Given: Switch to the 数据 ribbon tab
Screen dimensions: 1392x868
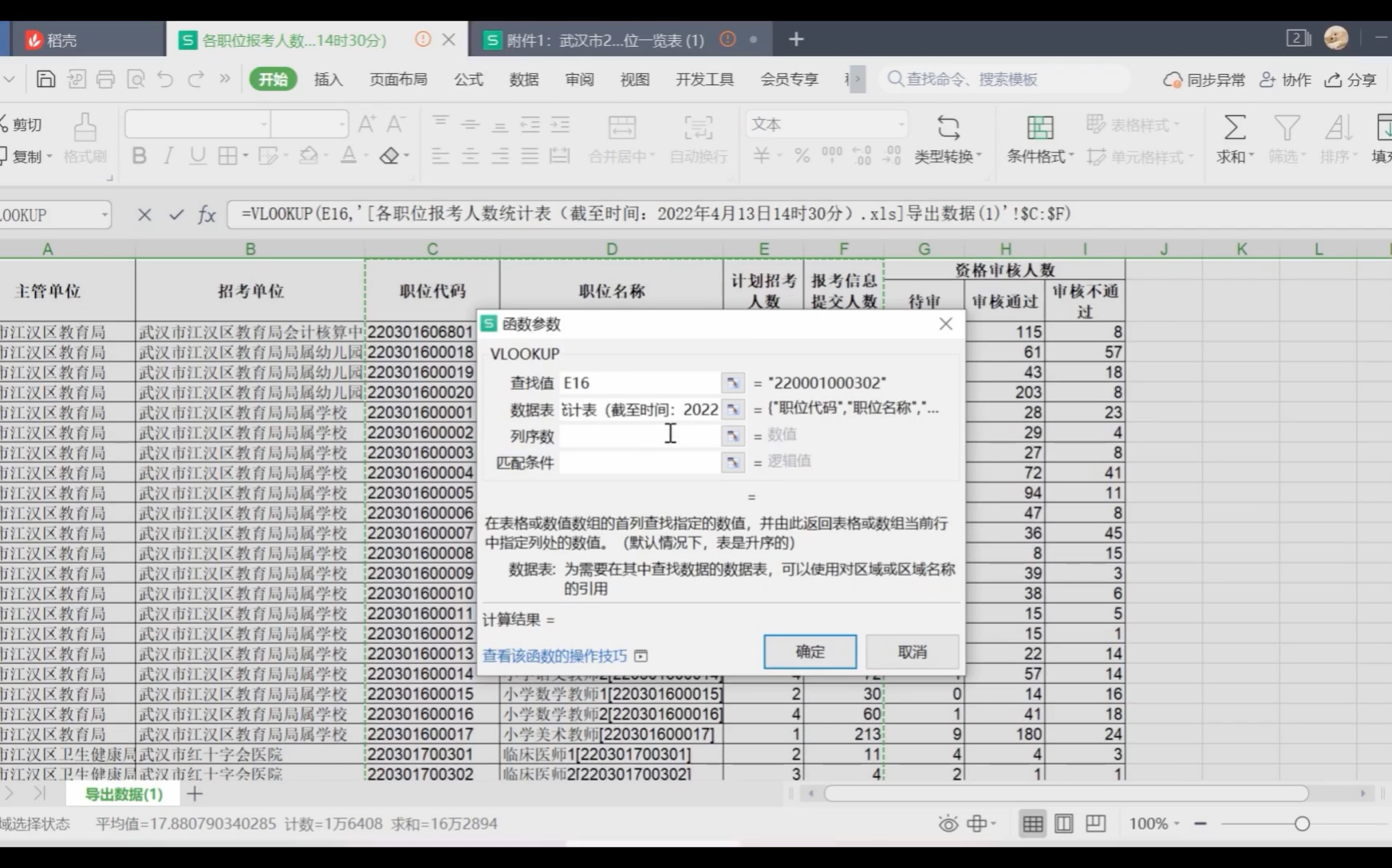Looking at the screenshot, I should (523, 79).
